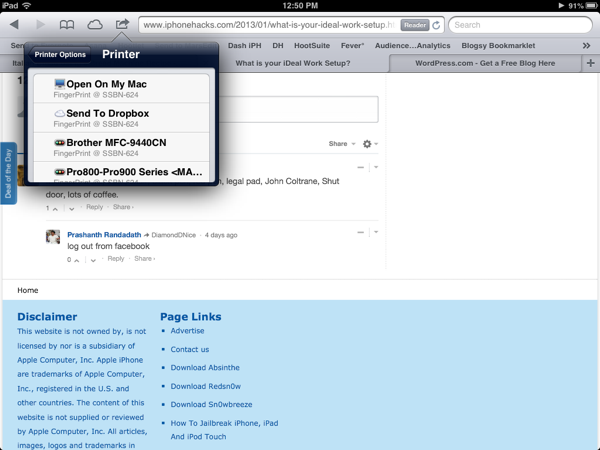Open a new tab with plus icon

(x=590, y=64)
